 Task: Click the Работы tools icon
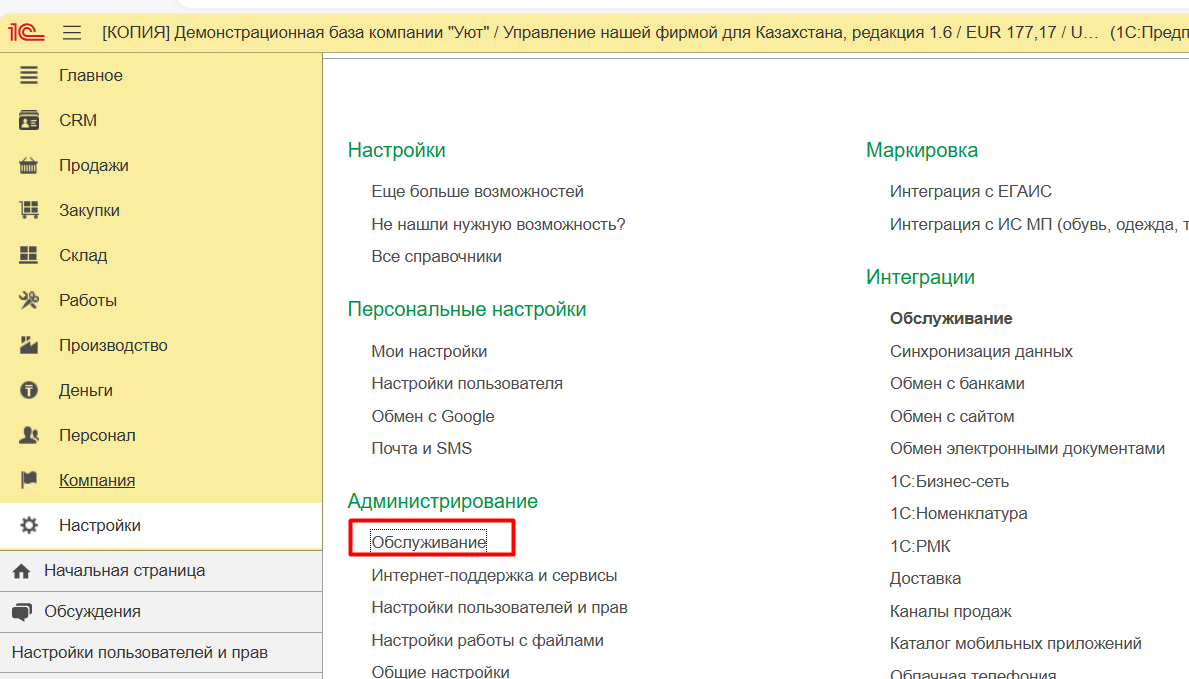coord(29,300)
